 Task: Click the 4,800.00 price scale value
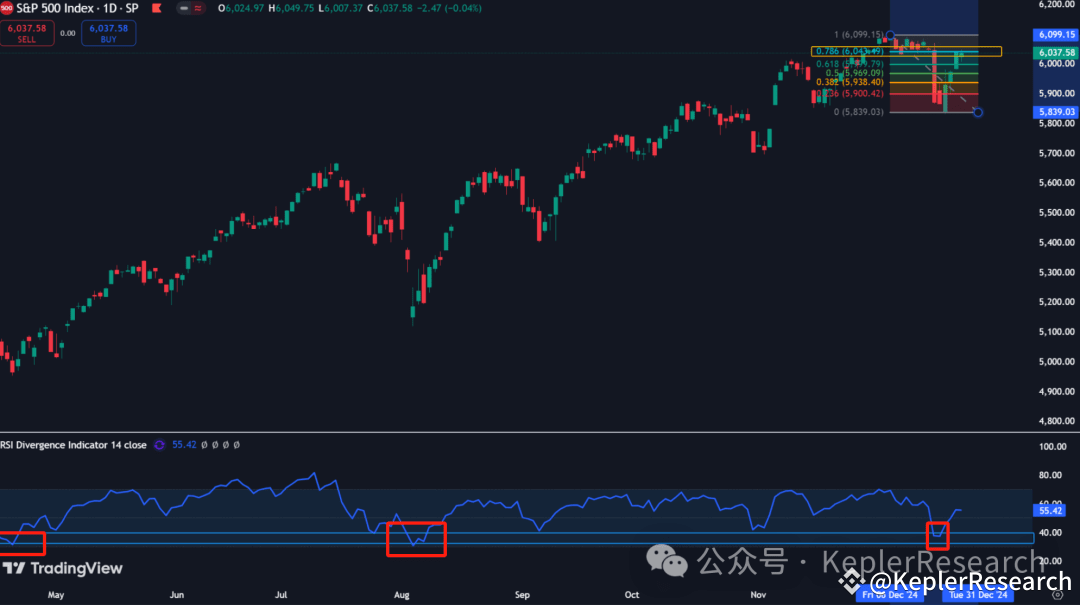pyautogui.click(x=1057, y=420)
